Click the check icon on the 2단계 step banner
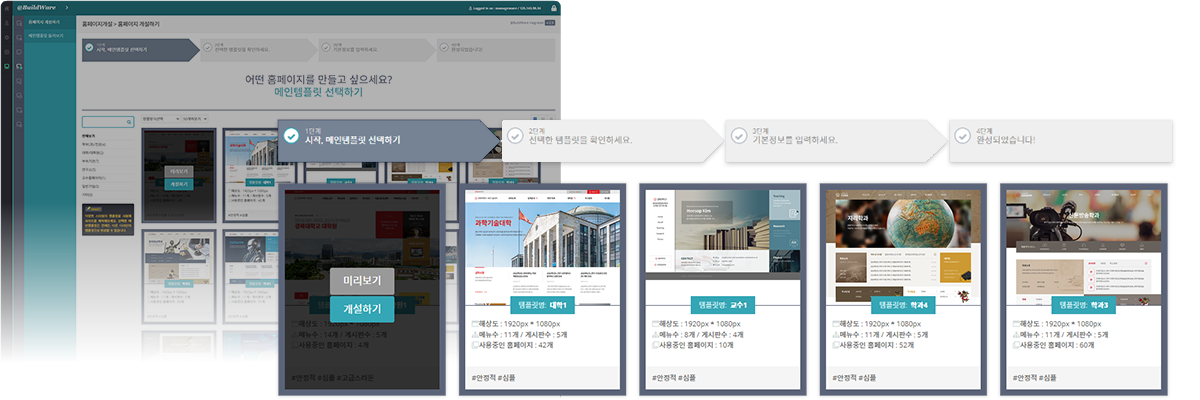The image size is (1200, 400). click(514, 136)
